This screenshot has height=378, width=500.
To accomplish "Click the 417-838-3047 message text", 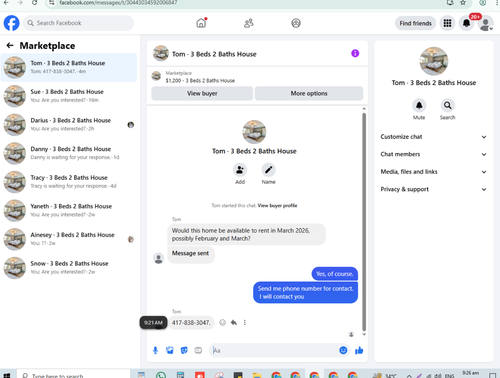I will tap(191, 323).
